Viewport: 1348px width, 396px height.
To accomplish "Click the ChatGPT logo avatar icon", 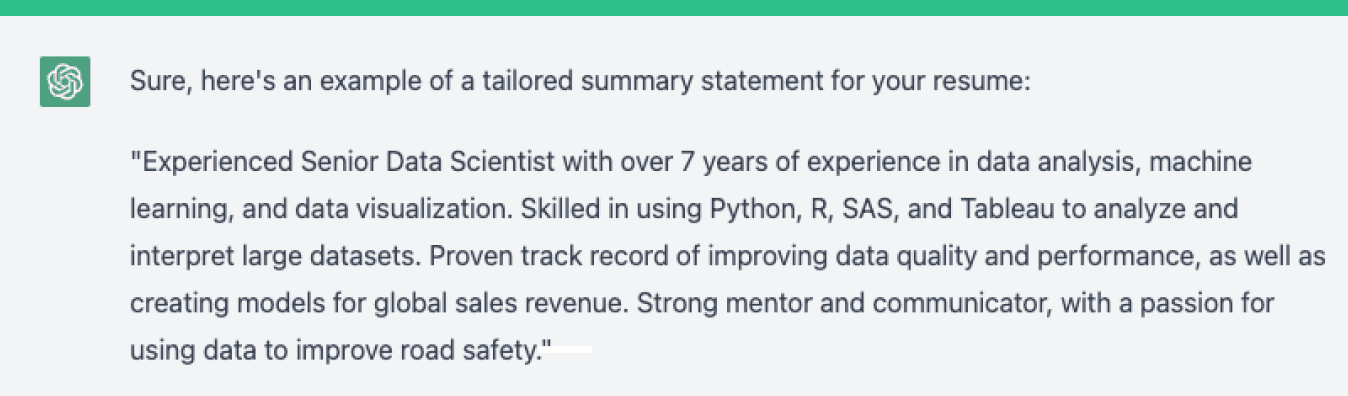I will pyautogui.click(x=65, y=81).
